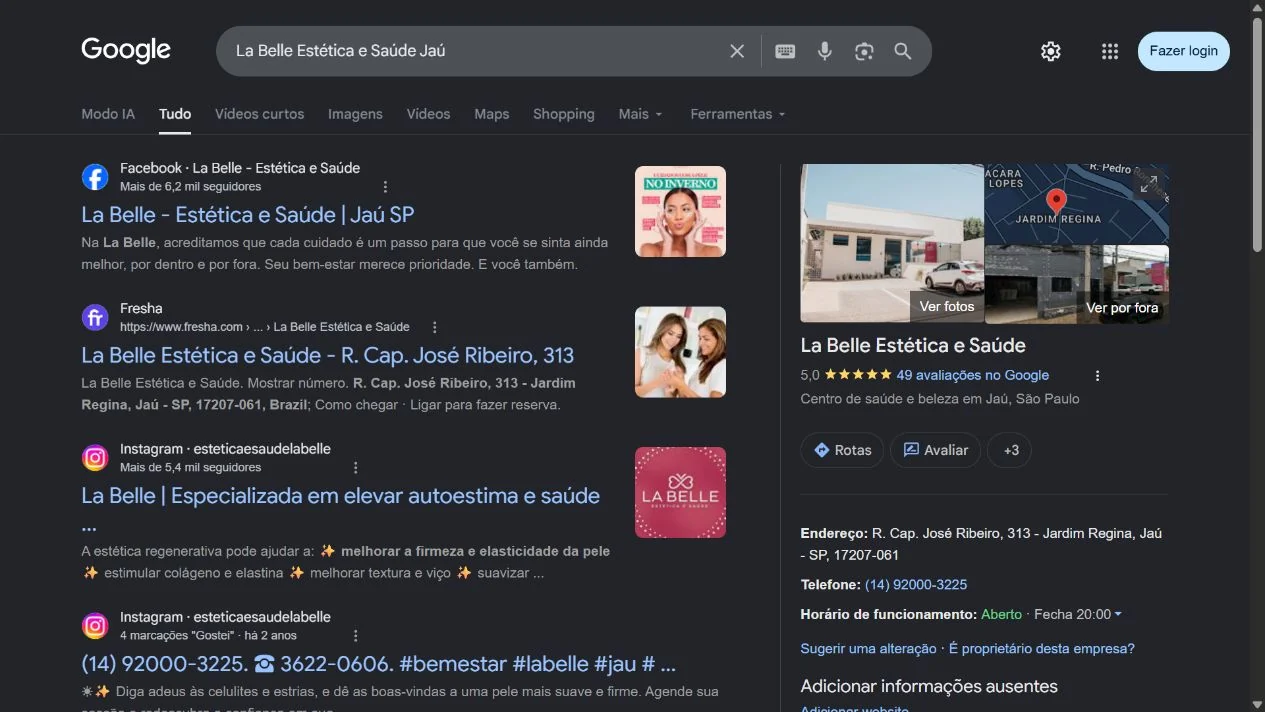Open Google apps grid icon
This screenshot has width=1265, height=712.
(x=1110, y=51)
